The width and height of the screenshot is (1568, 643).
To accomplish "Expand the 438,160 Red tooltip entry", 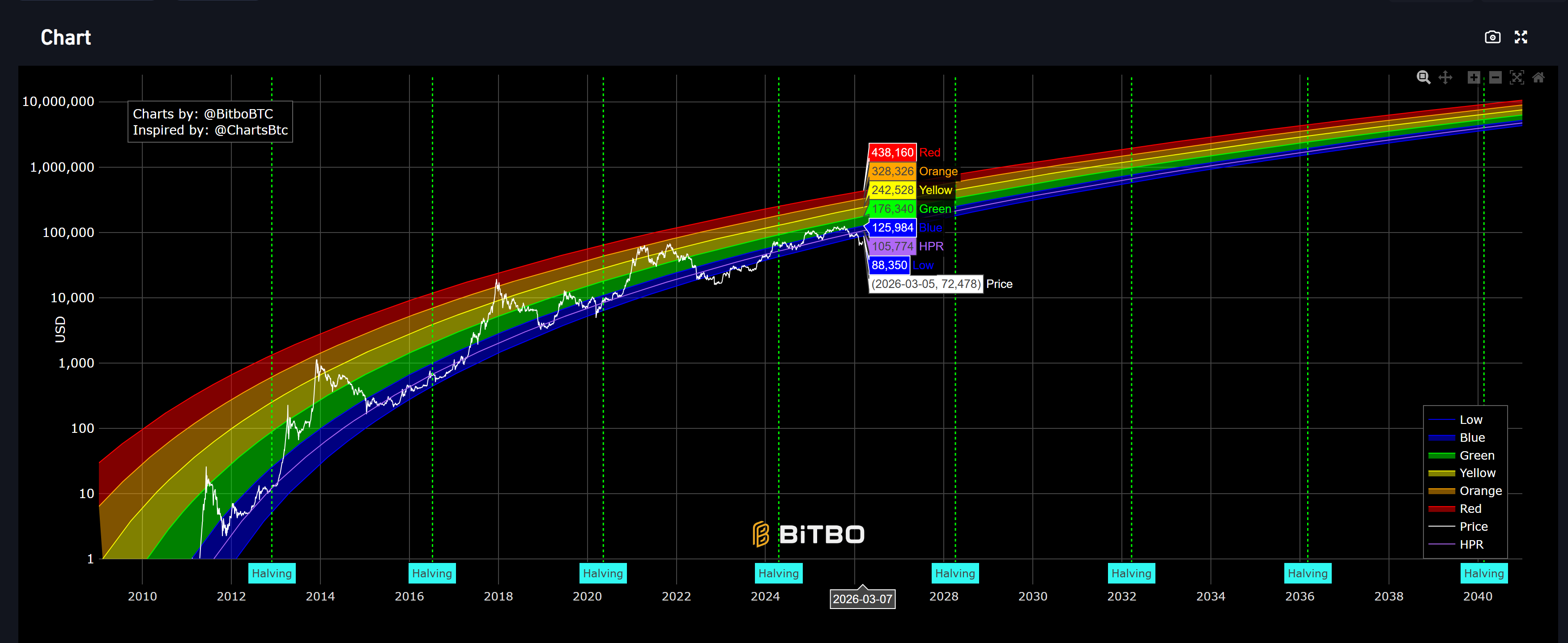I will coord(892,152).
